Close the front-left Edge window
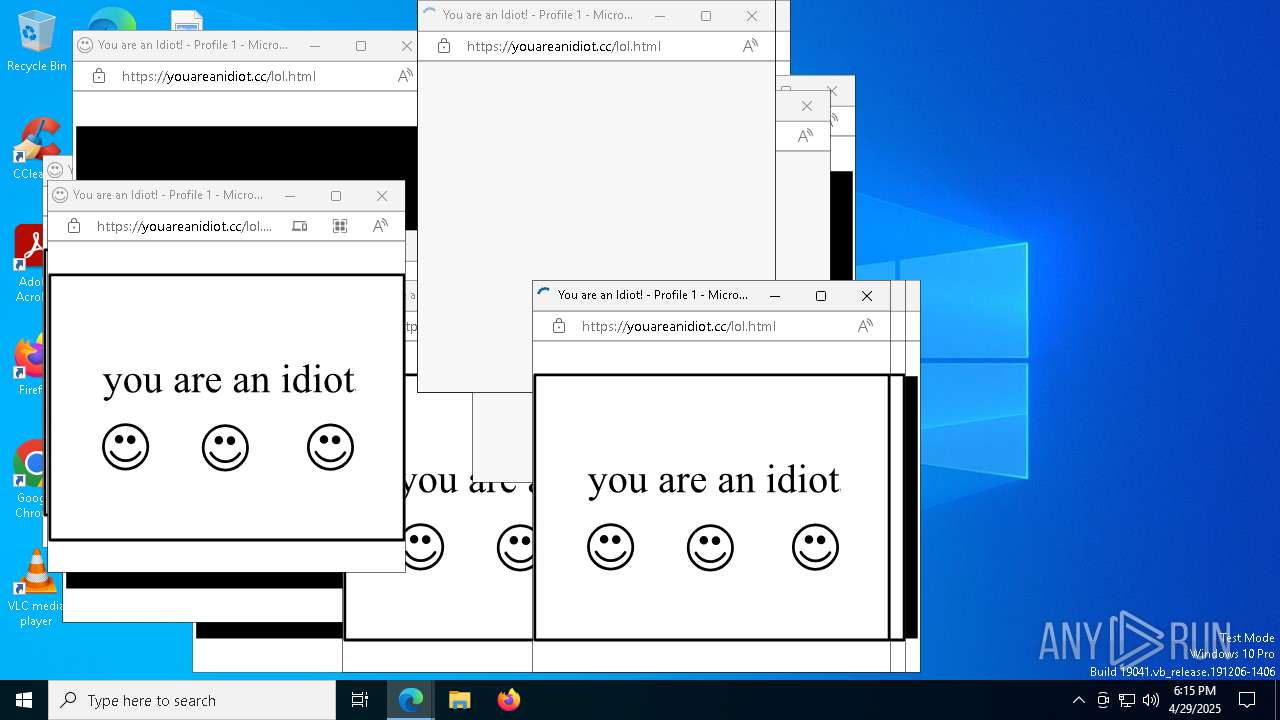The image size is (1280, 720). pyautogui.click(x=382, y=196)
